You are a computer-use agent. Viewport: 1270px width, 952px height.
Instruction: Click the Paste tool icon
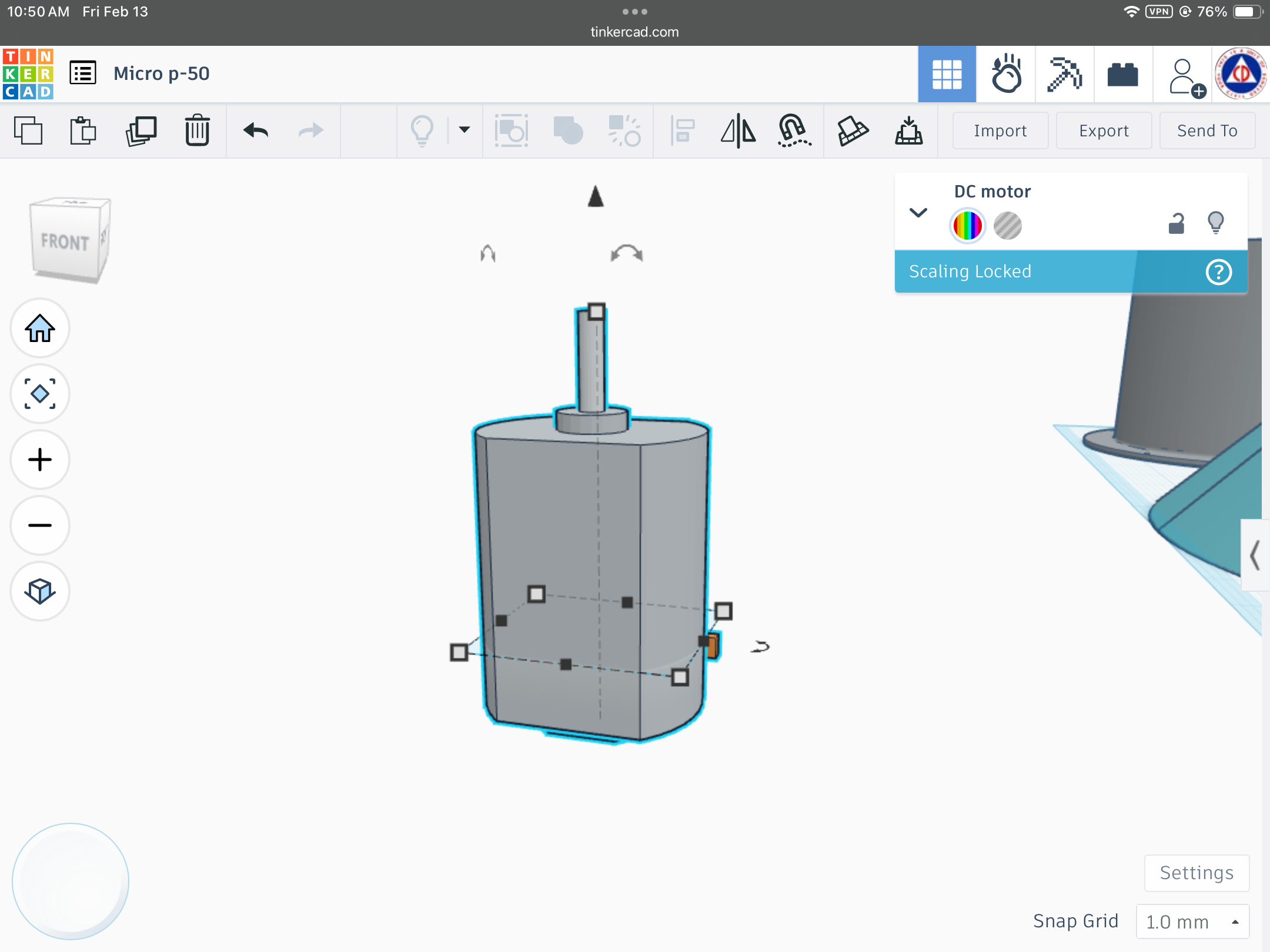83,130
